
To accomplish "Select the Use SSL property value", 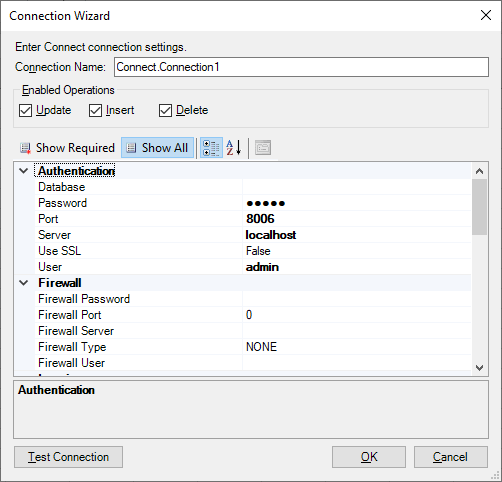I will pyautogui.click(x=357, y=251).
